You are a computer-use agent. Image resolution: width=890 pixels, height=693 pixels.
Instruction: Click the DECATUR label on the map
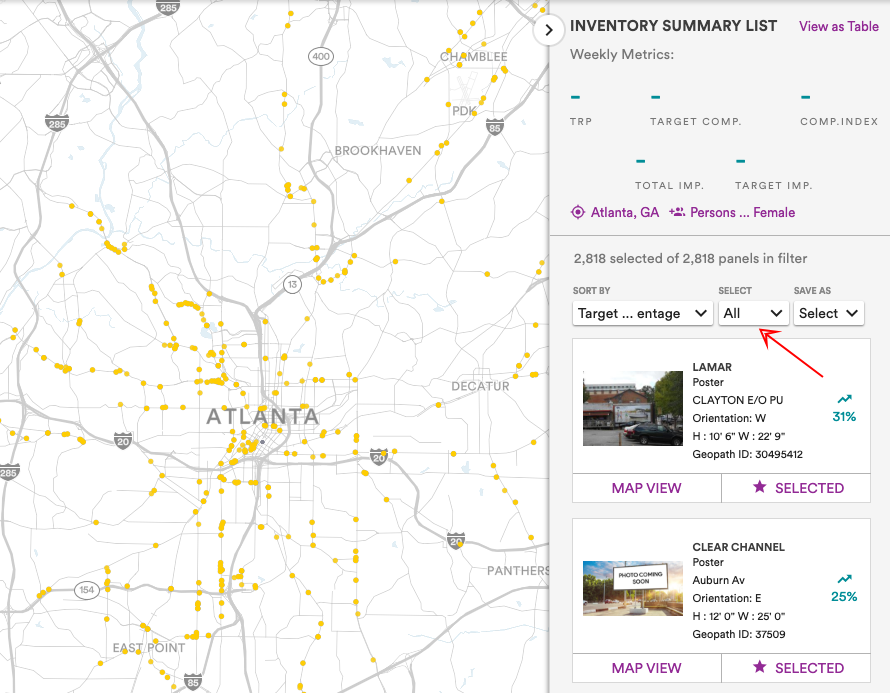point(480,387)
